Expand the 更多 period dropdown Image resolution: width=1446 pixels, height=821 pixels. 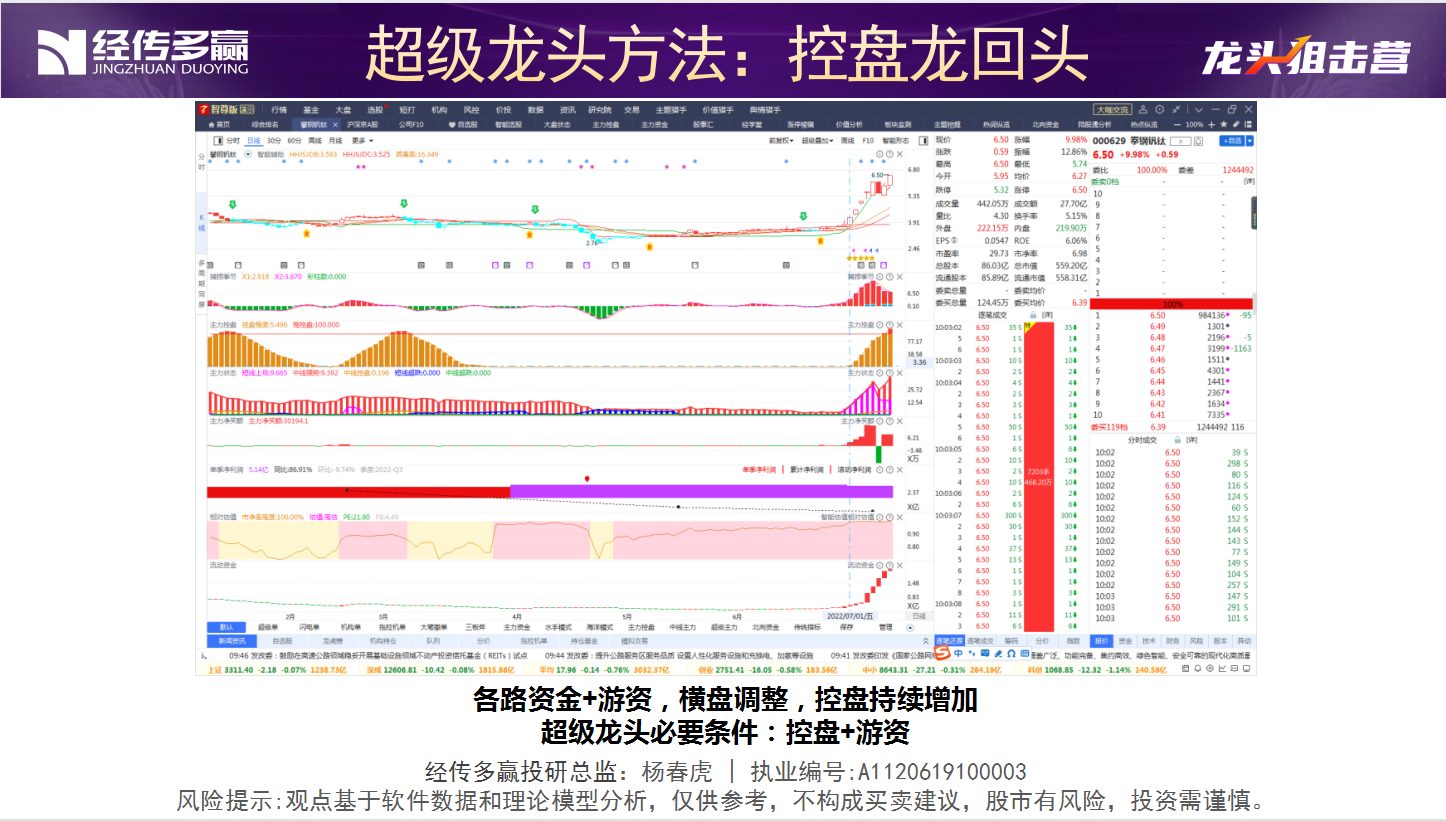[x=362, y=140]
